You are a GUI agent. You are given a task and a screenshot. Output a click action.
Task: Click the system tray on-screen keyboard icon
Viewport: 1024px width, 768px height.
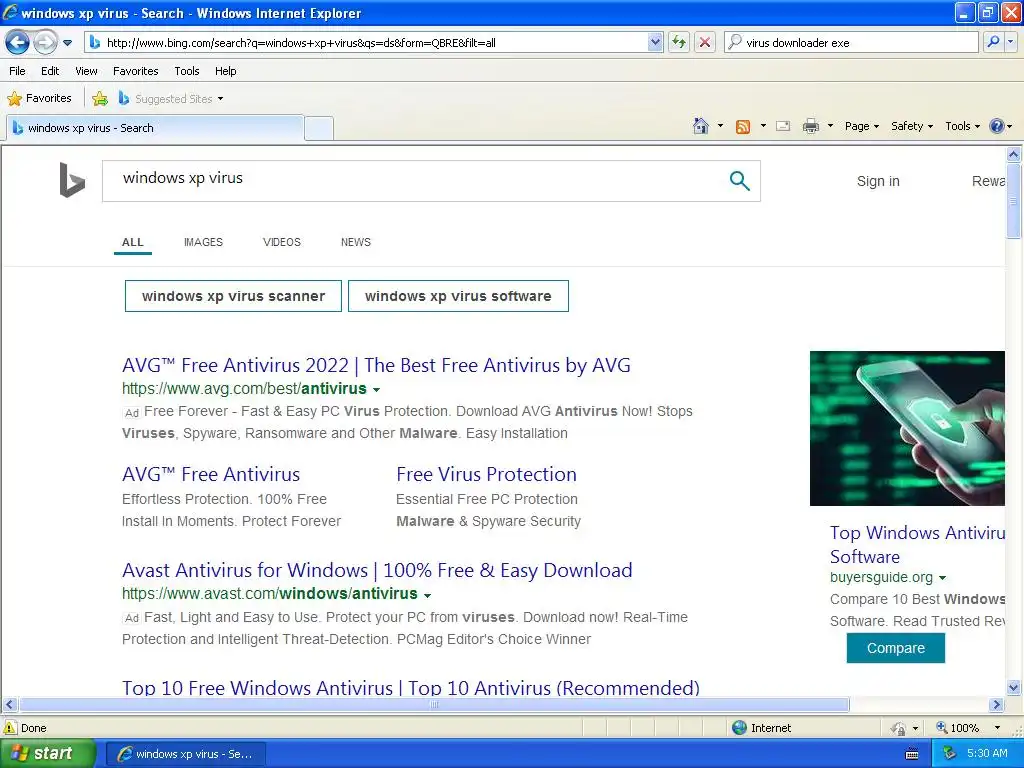[x=912, y=754]
